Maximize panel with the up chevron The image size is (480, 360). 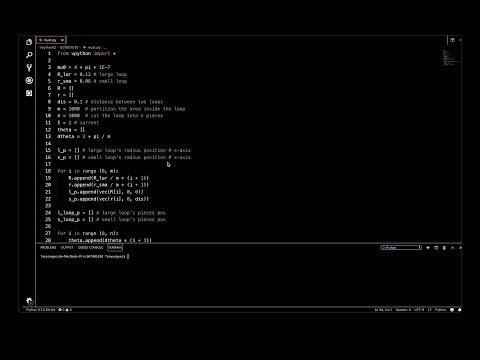click(452, 248)
